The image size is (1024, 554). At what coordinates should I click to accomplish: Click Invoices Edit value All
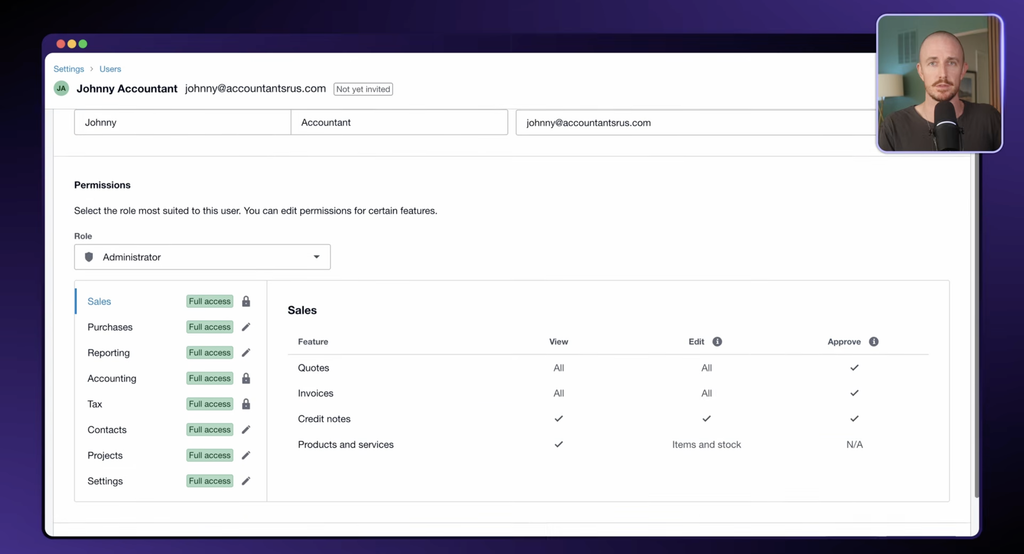707,393
